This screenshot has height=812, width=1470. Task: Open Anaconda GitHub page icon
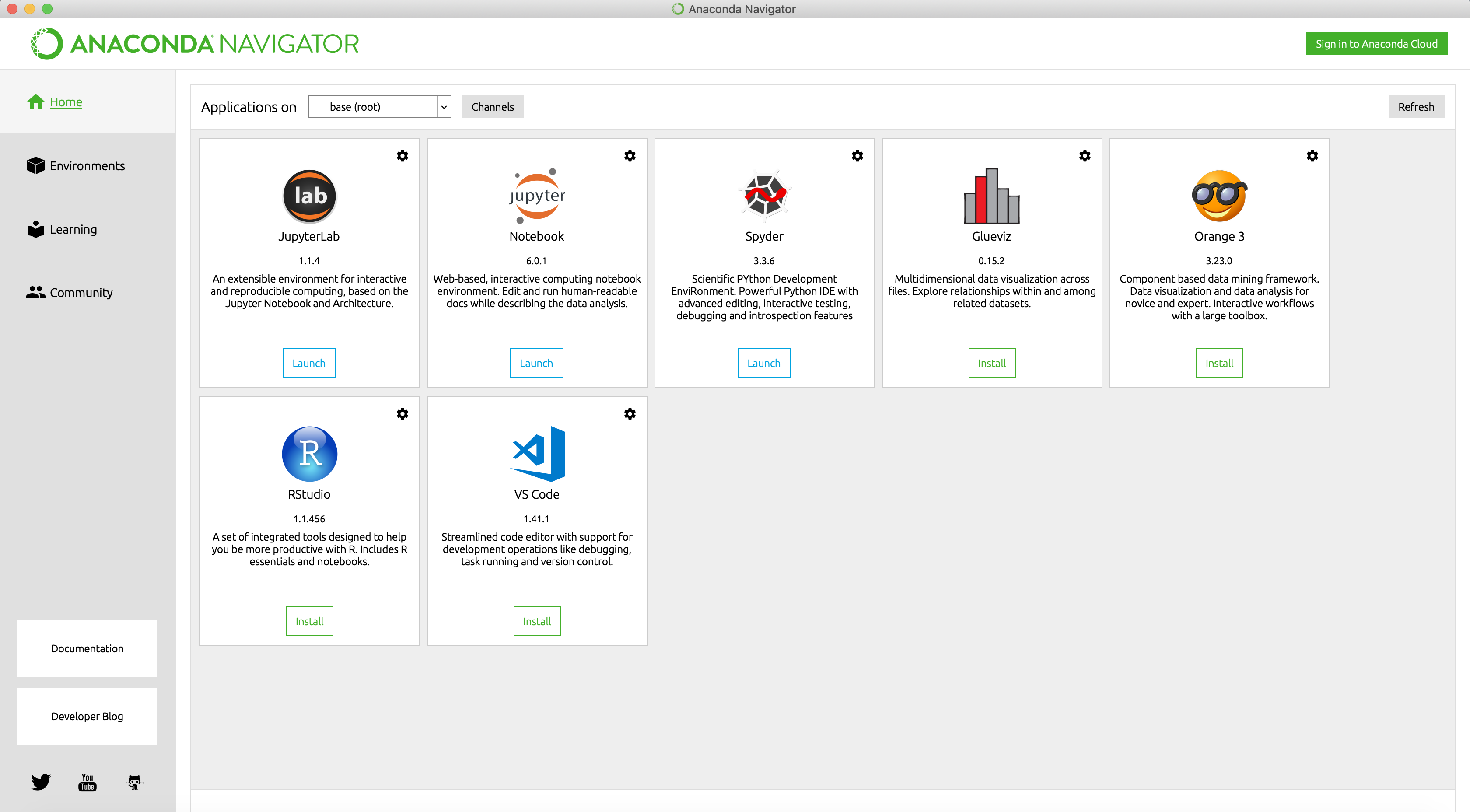click(134, 782)
